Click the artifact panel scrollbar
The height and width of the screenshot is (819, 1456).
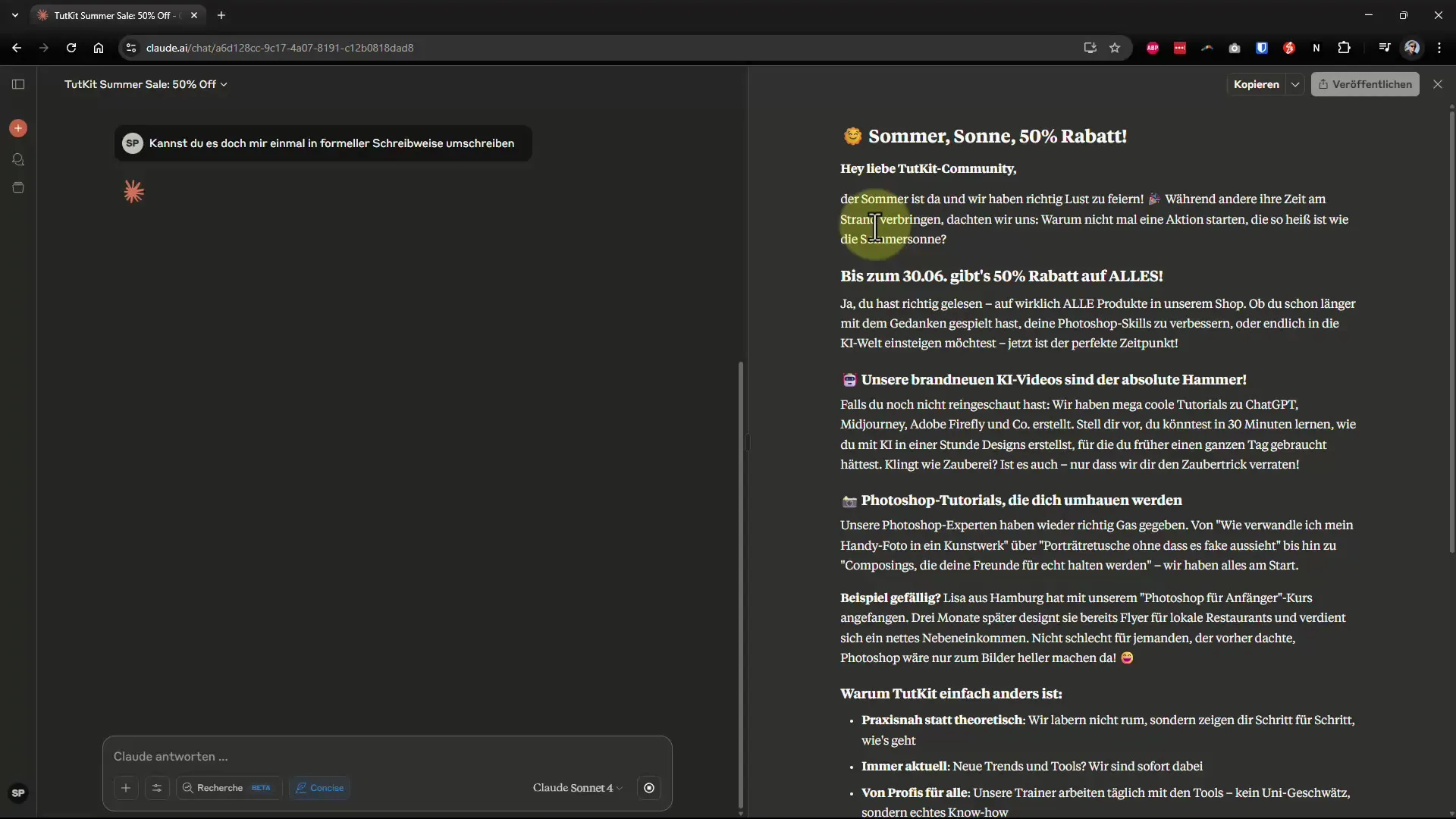point(1451,332)
